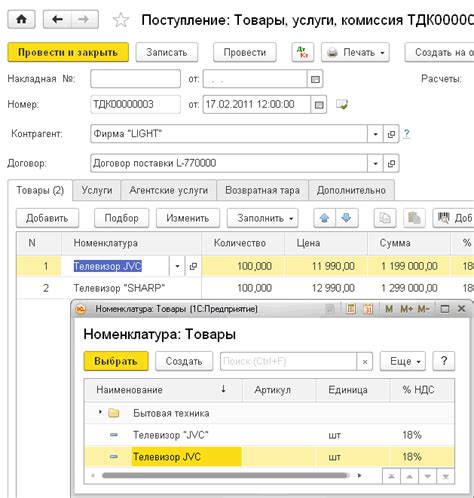
Task: Click the Накладная № input field
Action: (135, 79)
